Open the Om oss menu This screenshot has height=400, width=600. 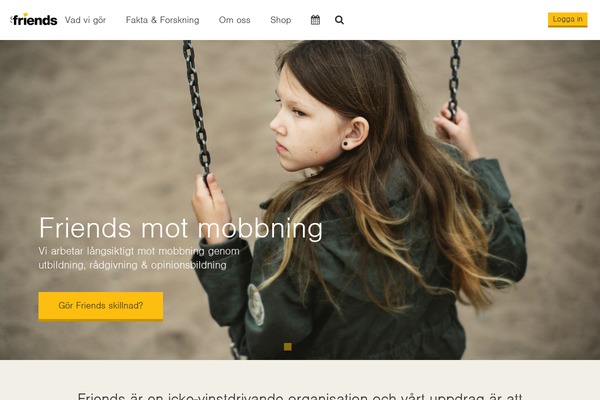[235, 20]
